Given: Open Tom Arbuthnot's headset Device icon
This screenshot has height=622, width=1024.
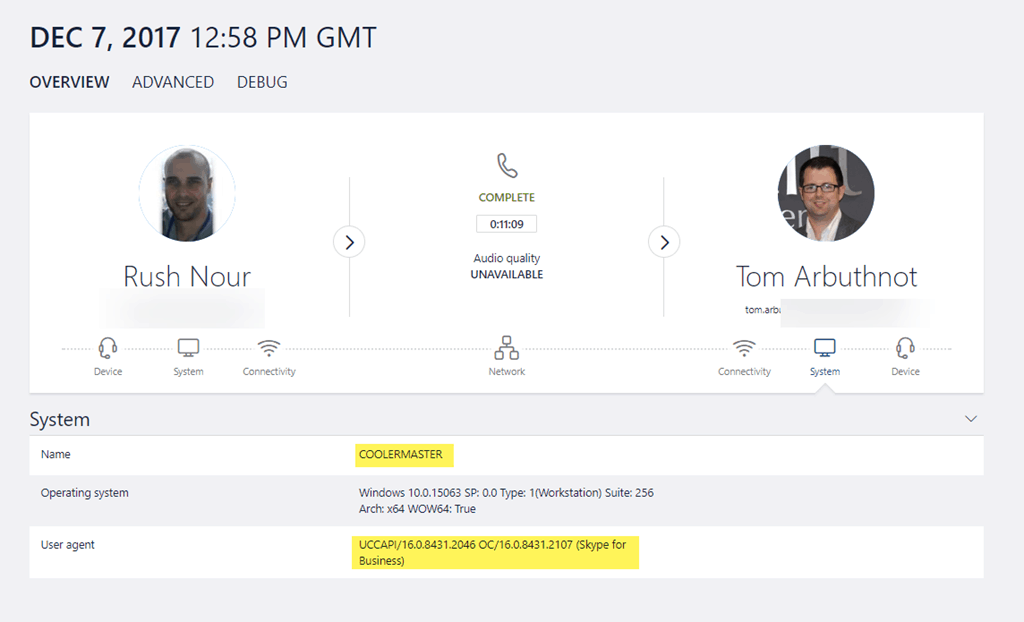Looking at the screenshot, I should [x=905, y=349].
